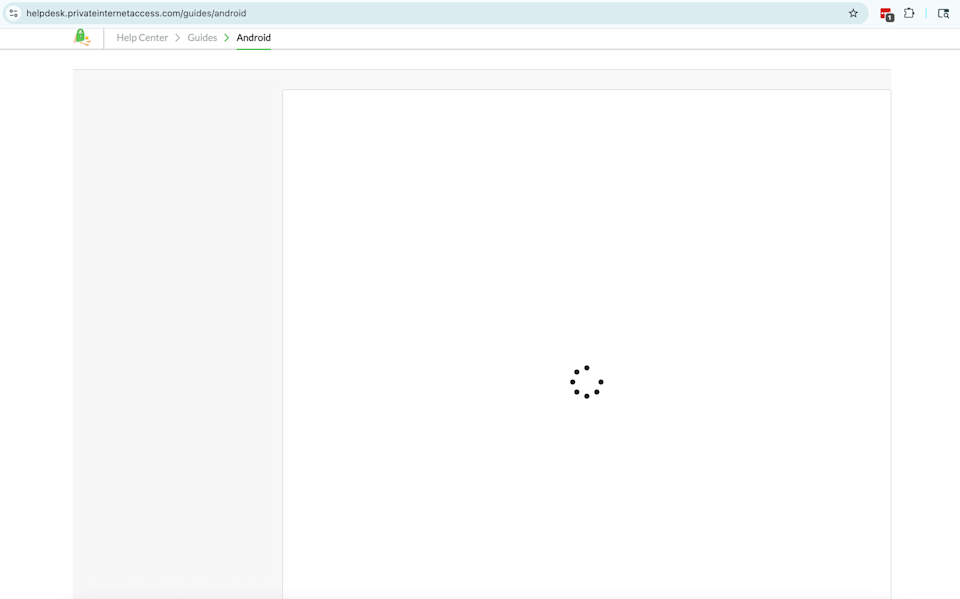The image size is (960, 599).
Task: Select the Android breadcrumb tab
Action: [x=253, y=38]
